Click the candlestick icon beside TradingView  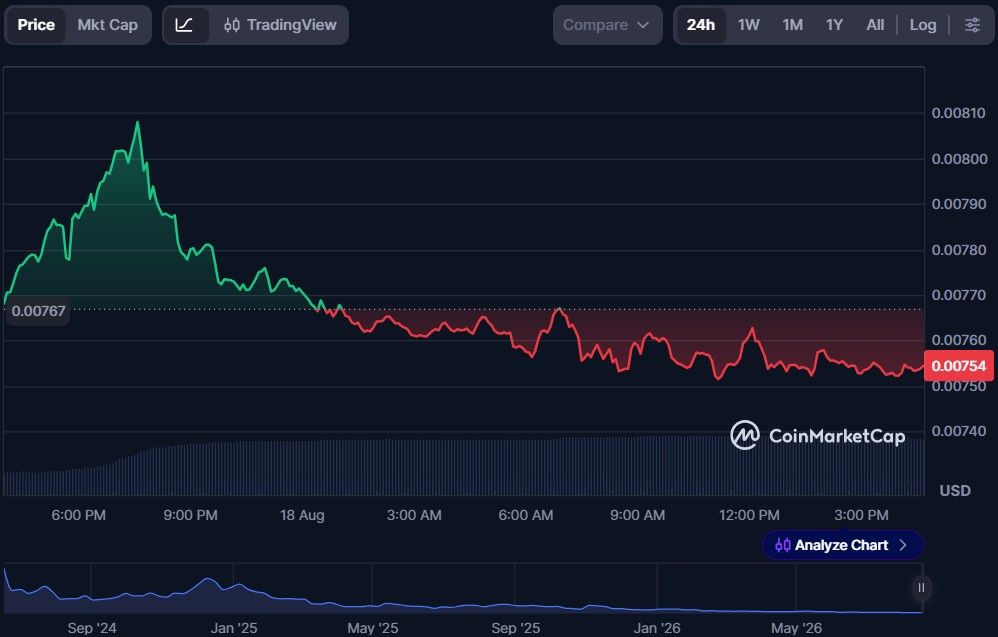pyautogui.click(x=232, y=25)
